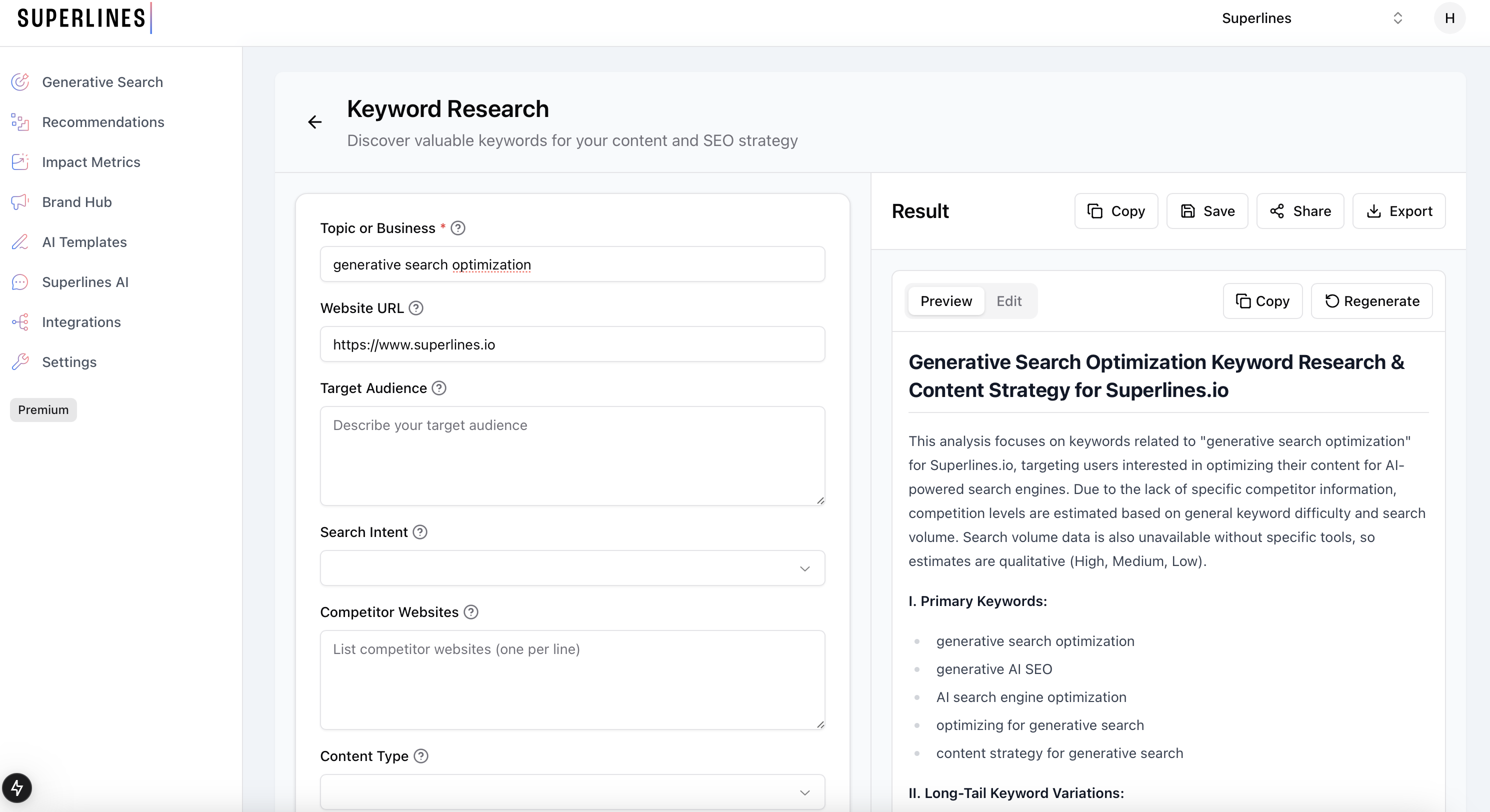Click the Target Audience text area

[572, 455]
